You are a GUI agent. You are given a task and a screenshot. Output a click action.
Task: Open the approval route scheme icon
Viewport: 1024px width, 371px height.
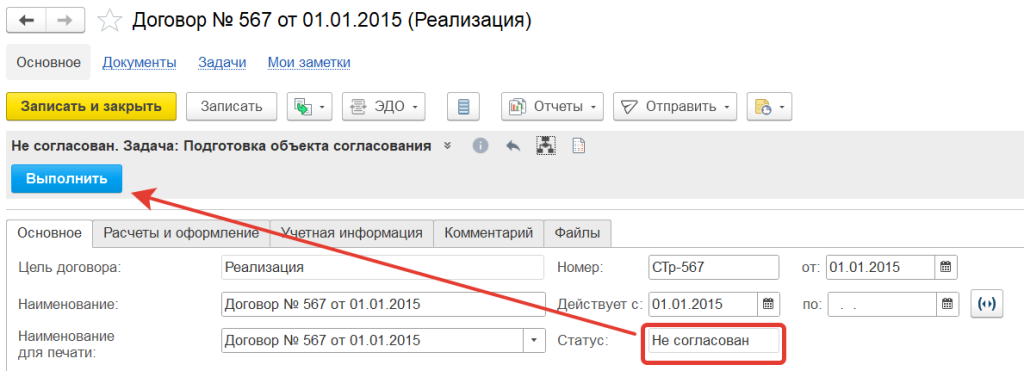[x=545, y=146]
